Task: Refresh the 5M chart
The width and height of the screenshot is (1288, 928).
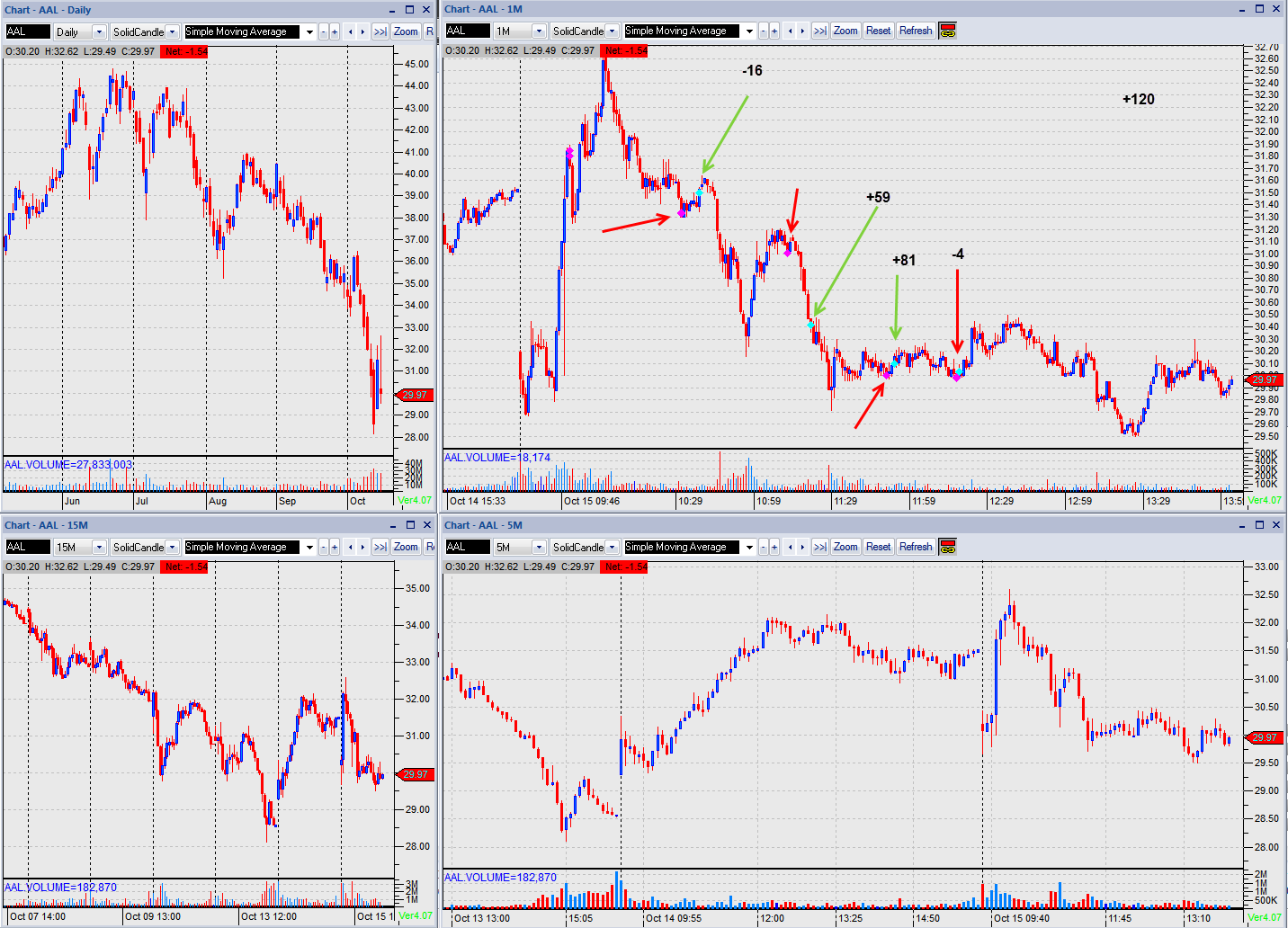Action: coord(916,547)
